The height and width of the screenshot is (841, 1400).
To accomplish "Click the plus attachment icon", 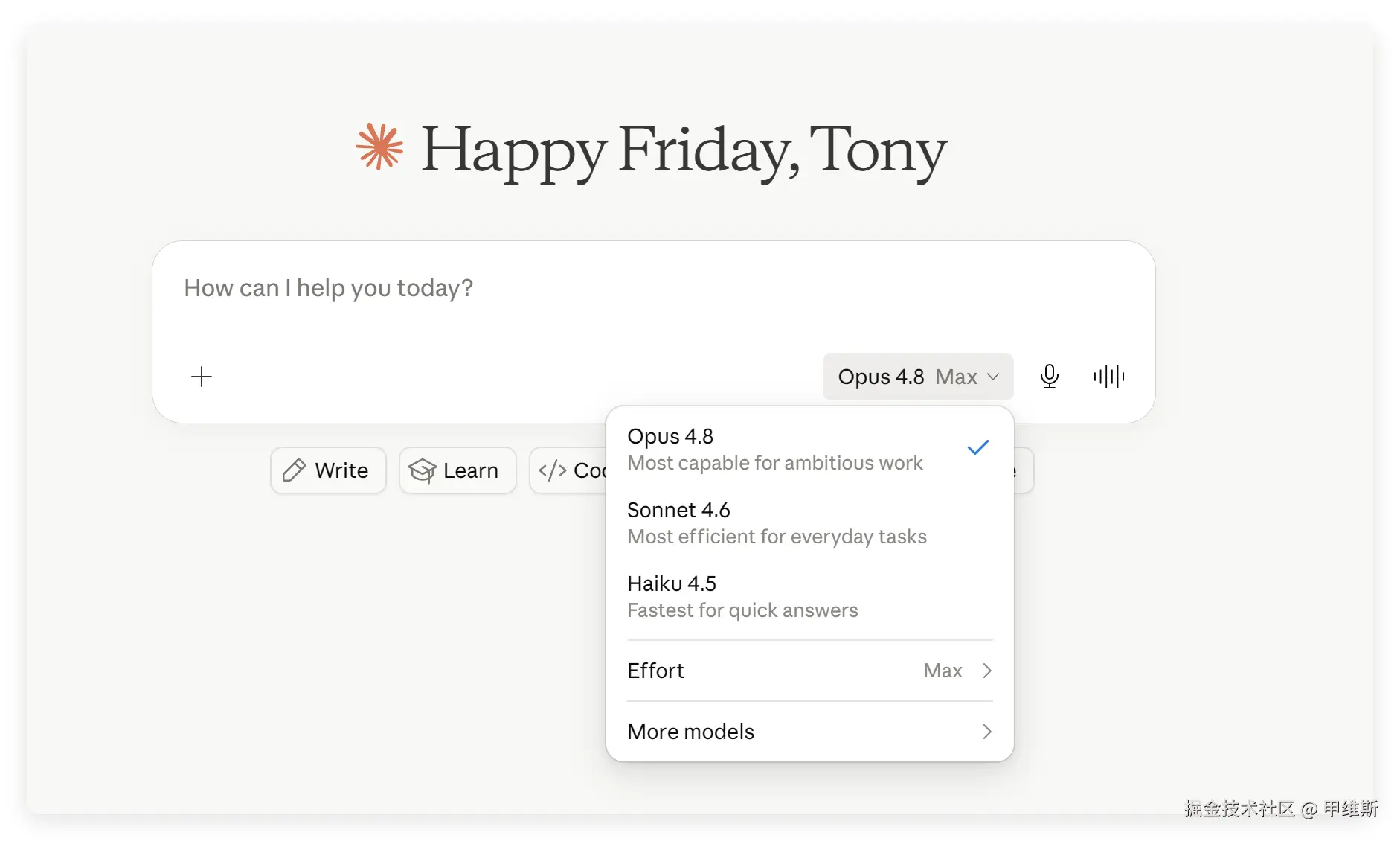I will click(202, 377).
